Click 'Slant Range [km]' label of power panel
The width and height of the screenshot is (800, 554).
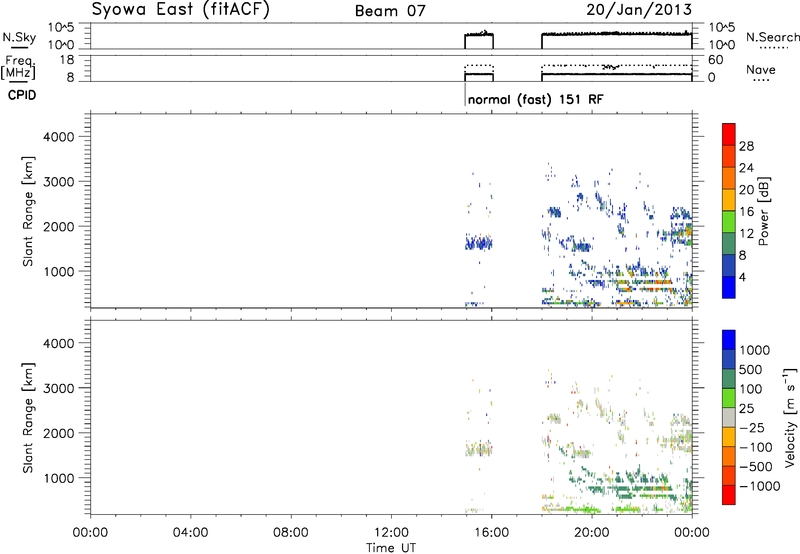pyautogui.click(x=28, y=211)
